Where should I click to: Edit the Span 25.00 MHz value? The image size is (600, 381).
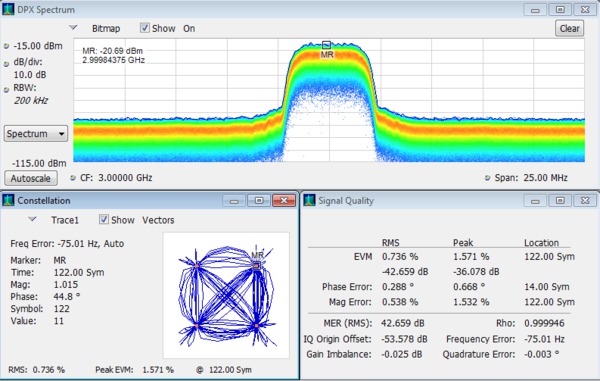point(544,178)
